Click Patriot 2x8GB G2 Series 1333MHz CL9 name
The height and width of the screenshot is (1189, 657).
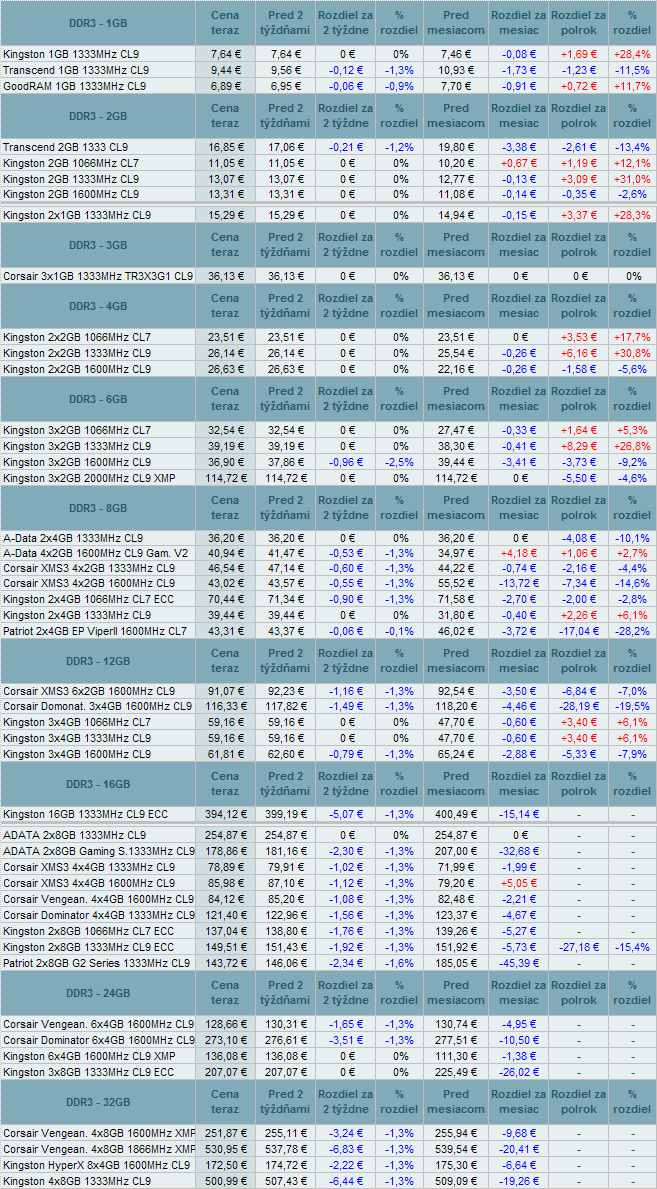pos(96,963)
